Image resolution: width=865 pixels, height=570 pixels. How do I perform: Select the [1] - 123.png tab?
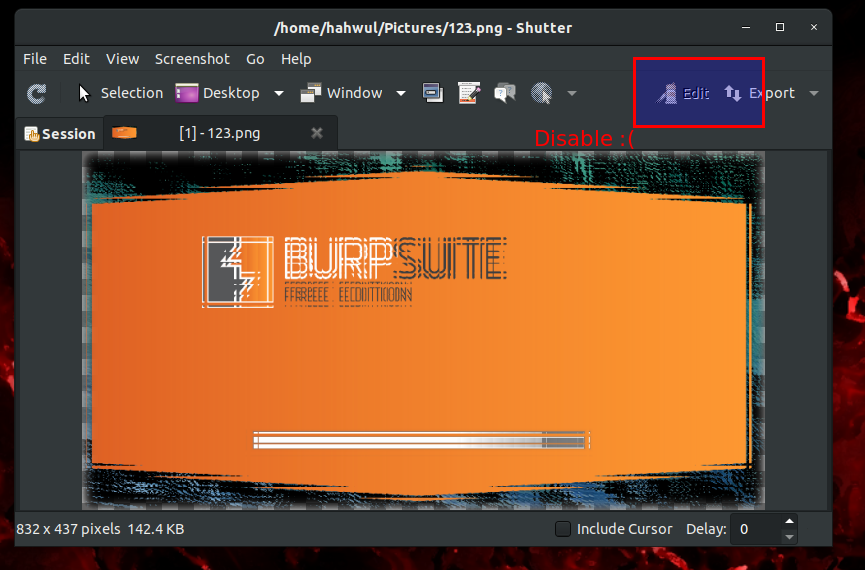pyautogui.click(x=220, y=133)
